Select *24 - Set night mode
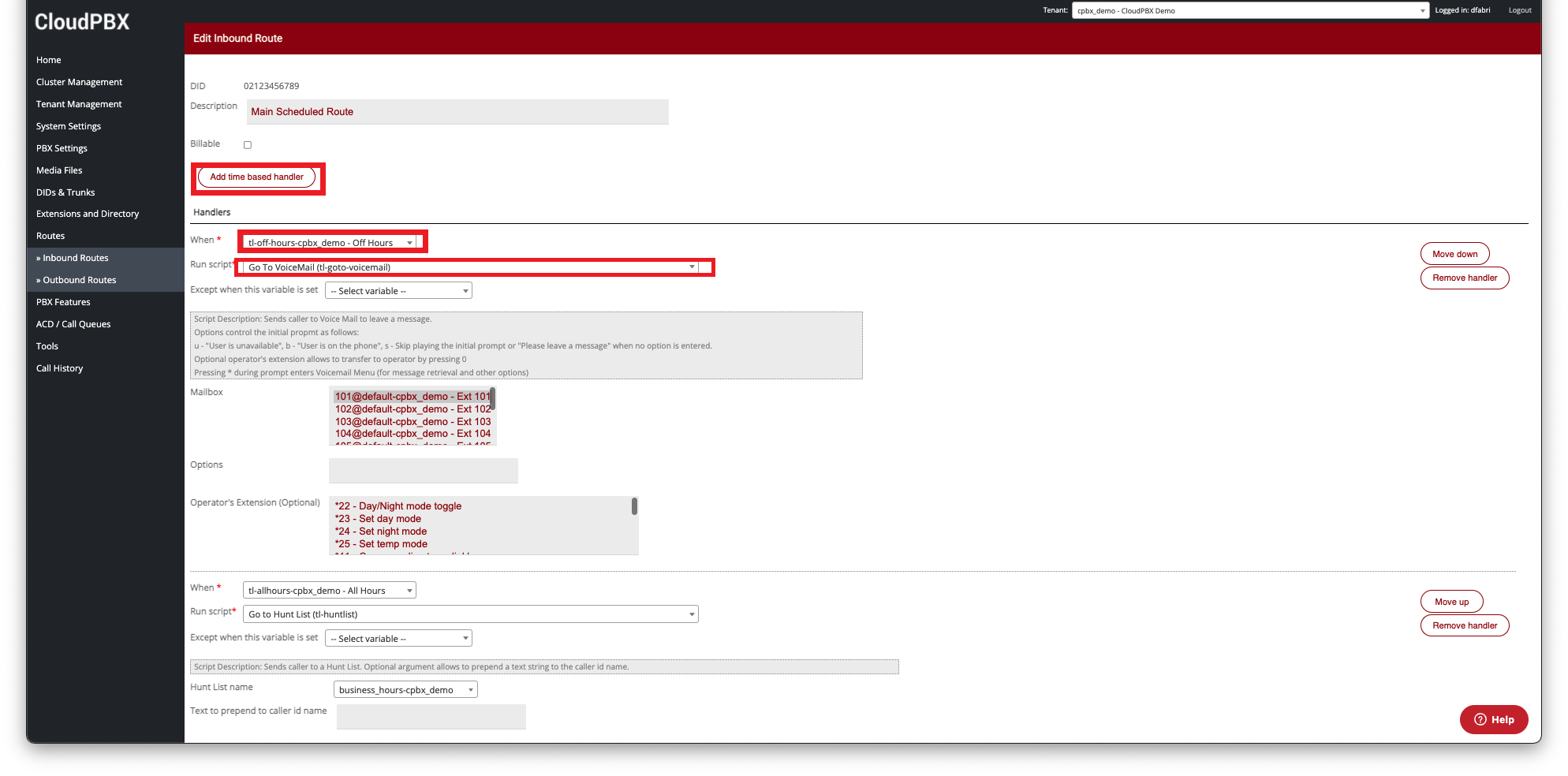Image resolution: width=1568 pixels, height=776 pixels. point(381,532)
